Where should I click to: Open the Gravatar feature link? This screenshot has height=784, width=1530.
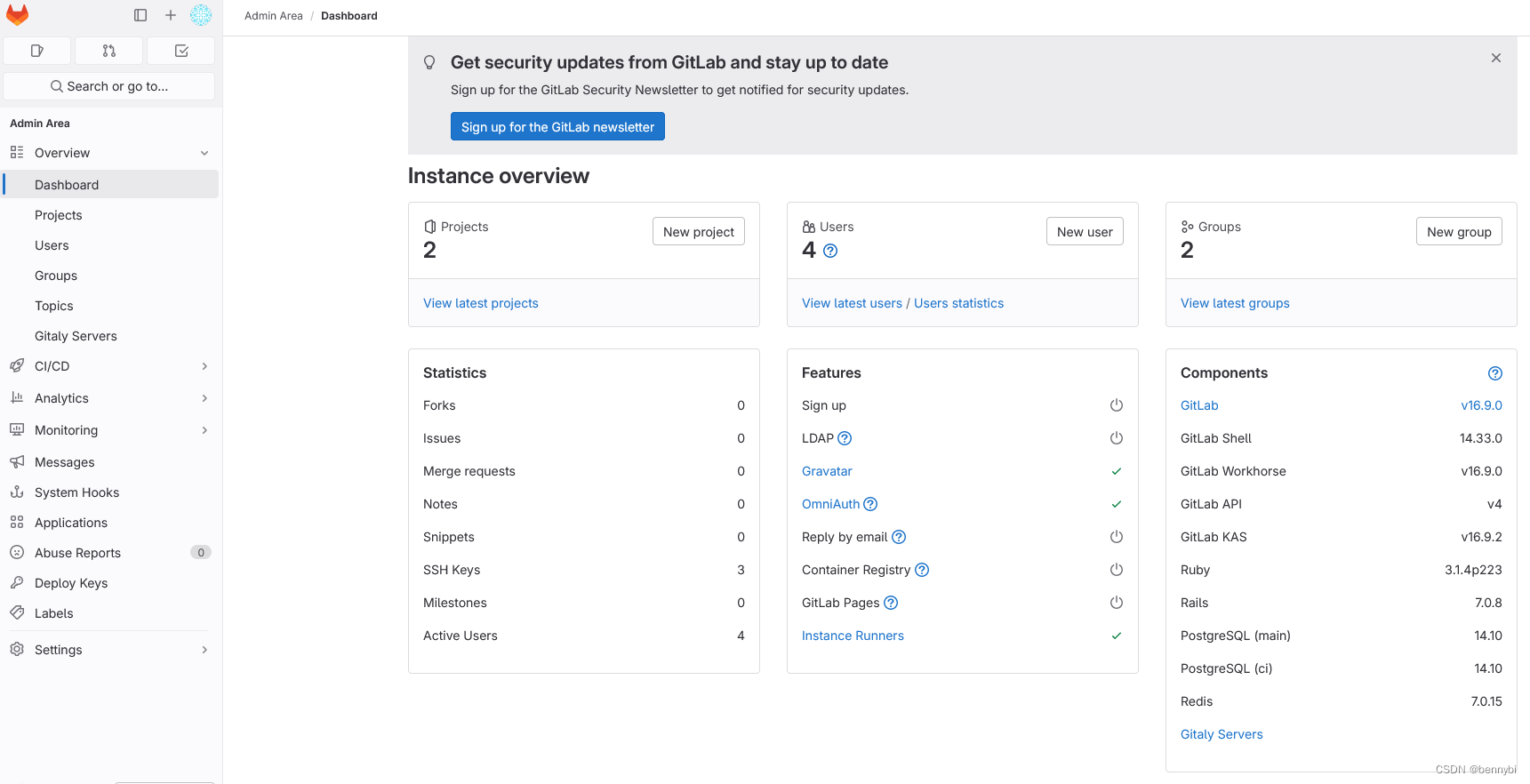(x=827, y=471)
